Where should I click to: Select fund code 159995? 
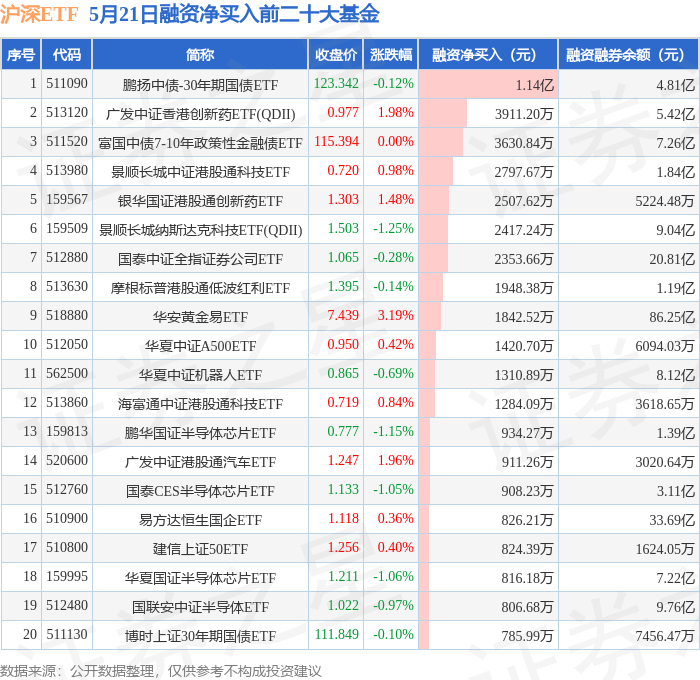pos(67,577)
